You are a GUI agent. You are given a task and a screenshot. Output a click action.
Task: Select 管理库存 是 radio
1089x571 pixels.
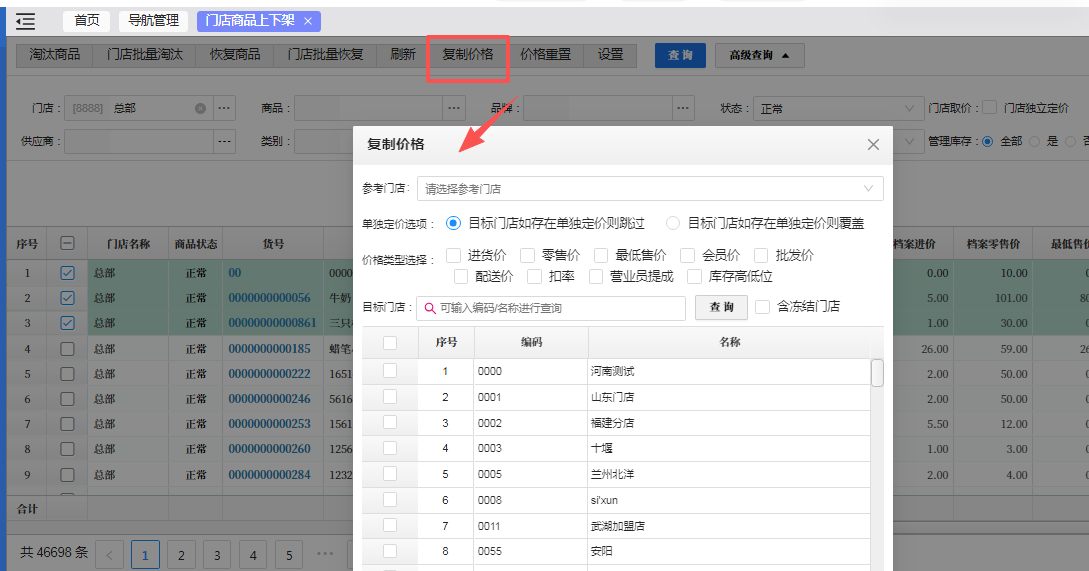pyautogui.click(x=1035, y=141)
